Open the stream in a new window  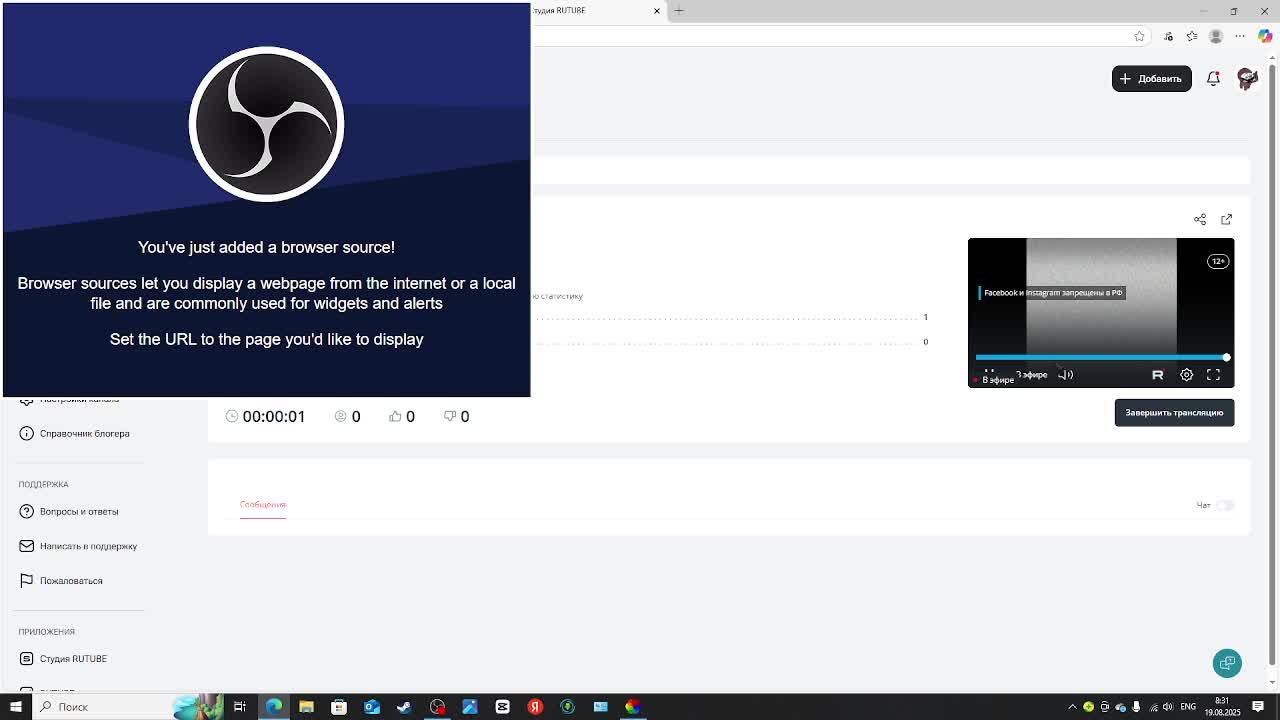[x=1226, y=219]
